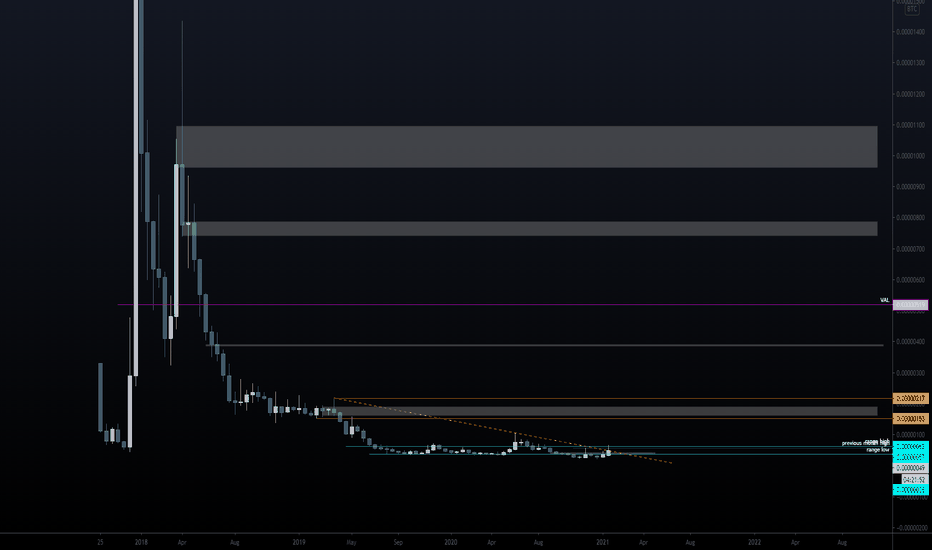Click the 0.00001200 price axis label
Screen dimensions: 932x550
[910, 94]
